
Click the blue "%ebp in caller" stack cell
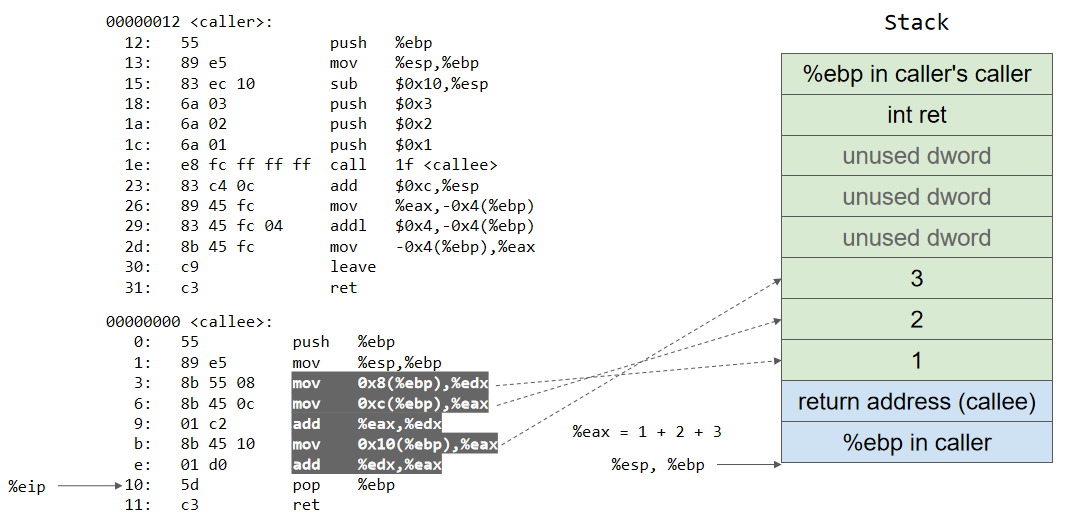[916, 443]
